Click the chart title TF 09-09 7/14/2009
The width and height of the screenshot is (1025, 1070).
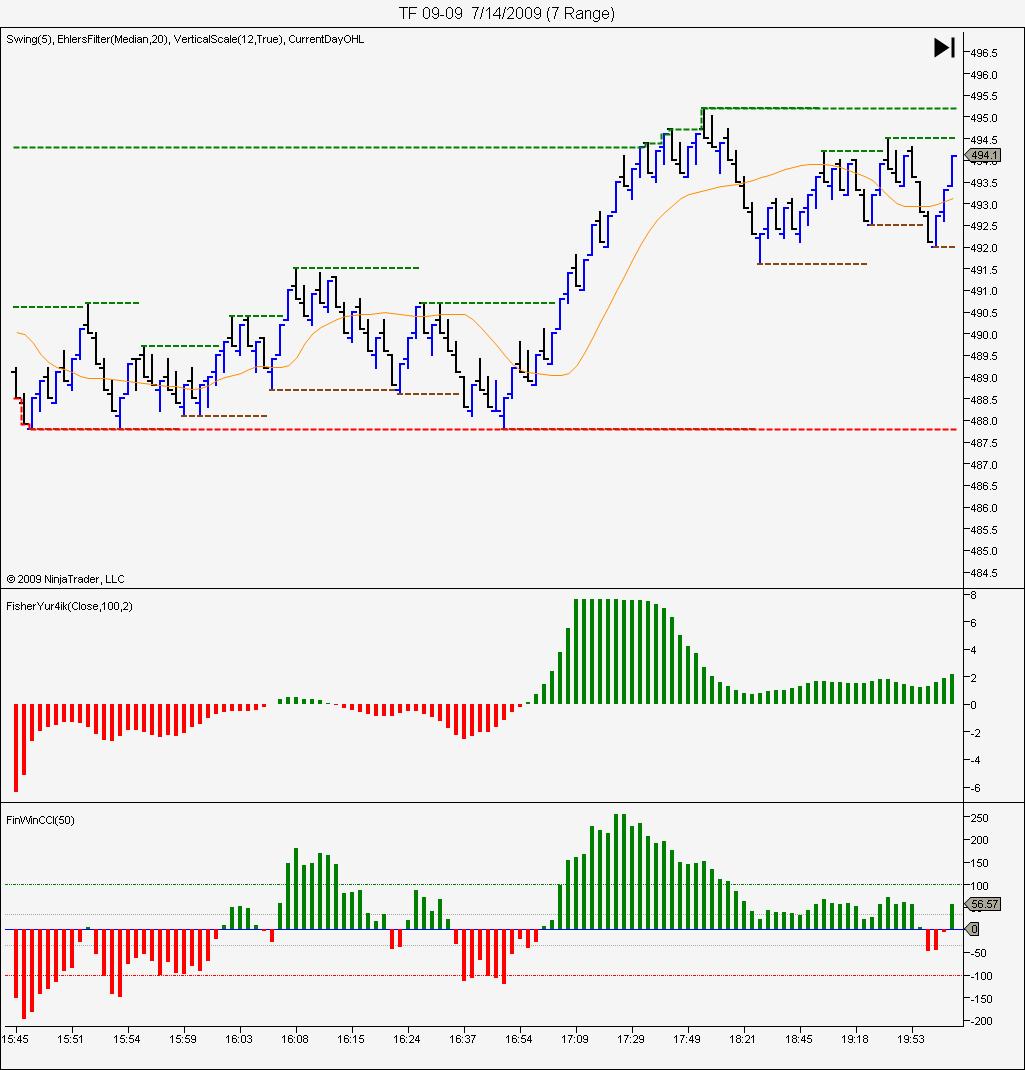coord(507,13)
